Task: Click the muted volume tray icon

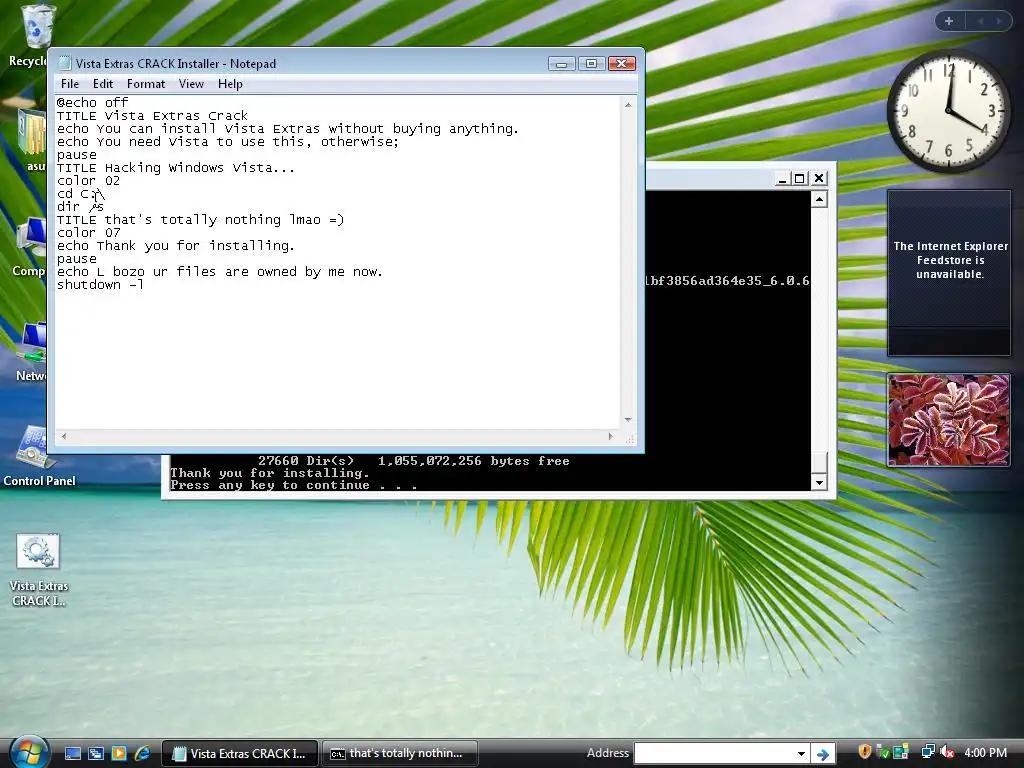Action: 948,752
